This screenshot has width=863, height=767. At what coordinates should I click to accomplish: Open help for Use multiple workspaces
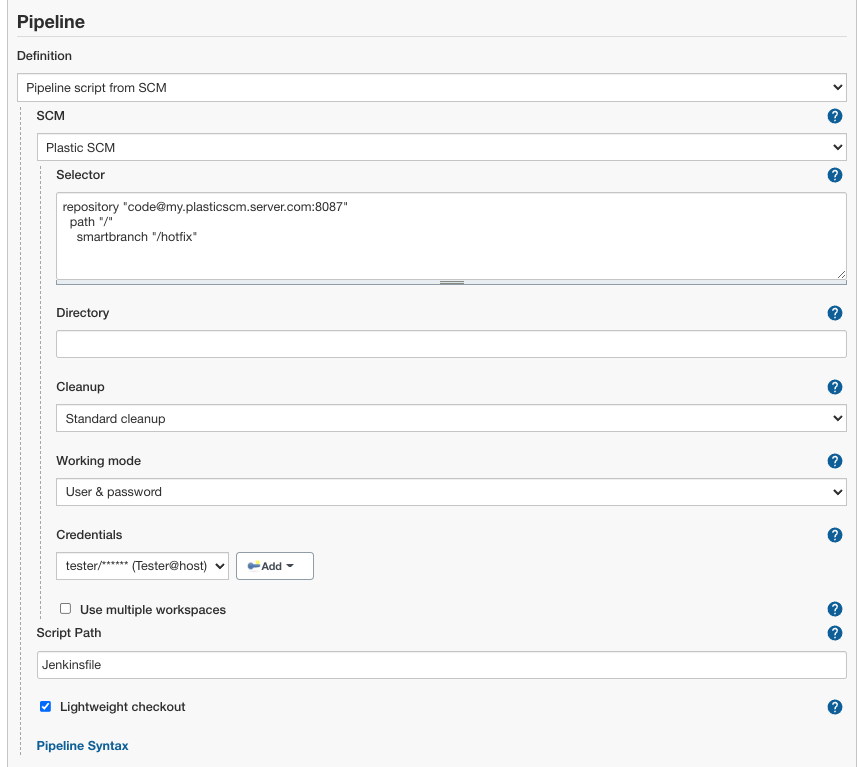(x=834, y=609)
